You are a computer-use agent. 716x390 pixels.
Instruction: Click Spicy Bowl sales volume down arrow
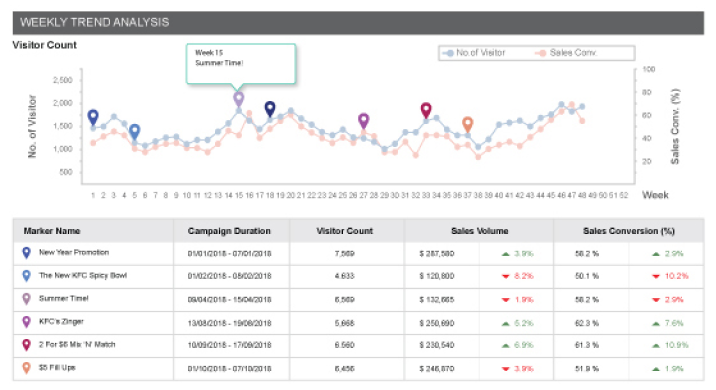pos(505,277)
